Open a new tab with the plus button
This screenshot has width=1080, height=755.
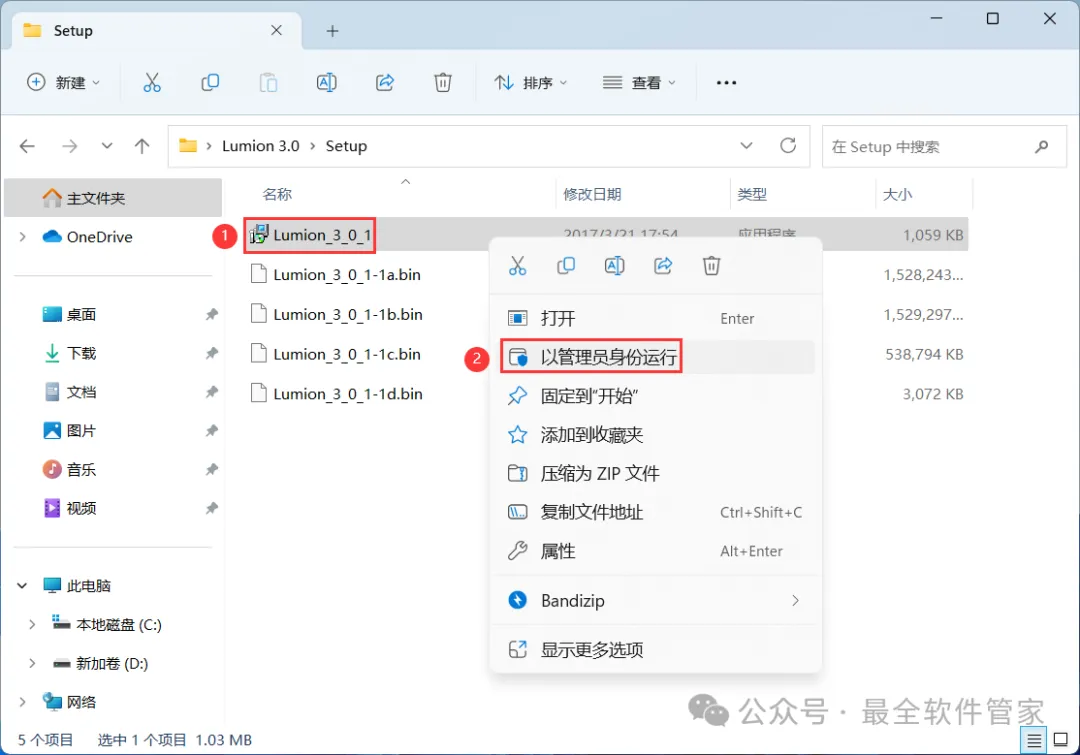(x=332, y=30)
